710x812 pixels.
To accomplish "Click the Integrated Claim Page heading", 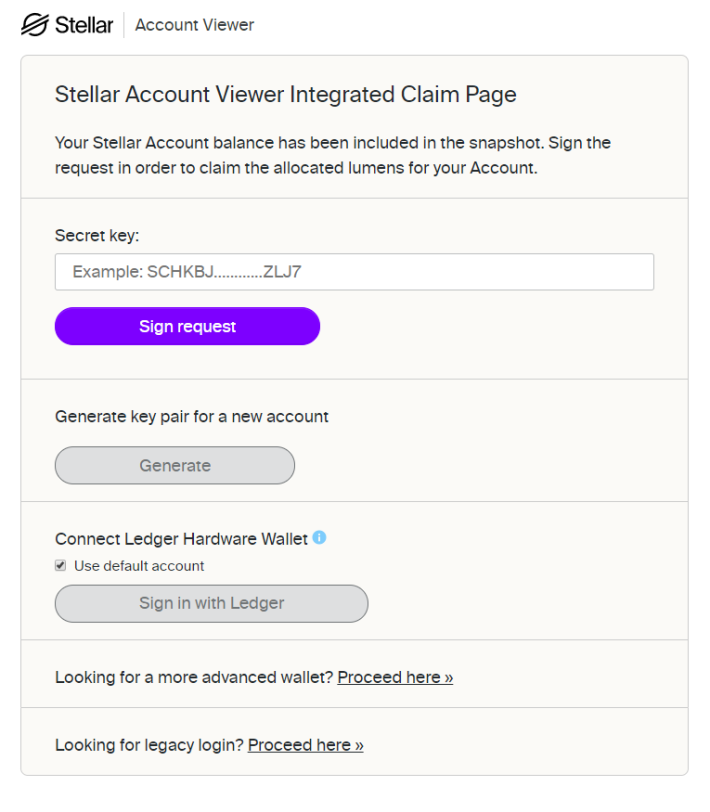I will click(x=286, y=94).
